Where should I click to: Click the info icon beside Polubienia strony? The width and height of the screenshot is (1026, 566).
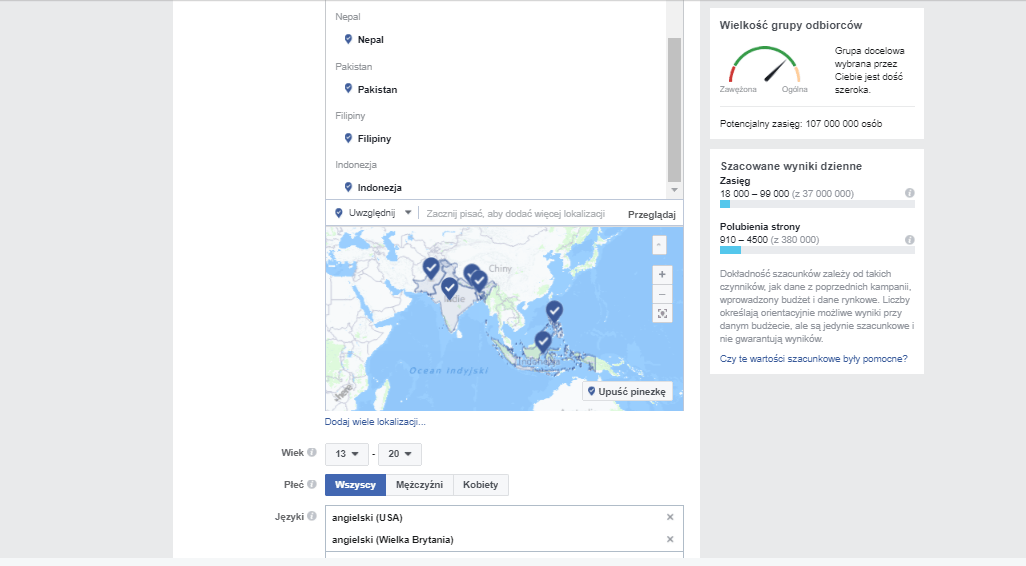pos(909,240)
